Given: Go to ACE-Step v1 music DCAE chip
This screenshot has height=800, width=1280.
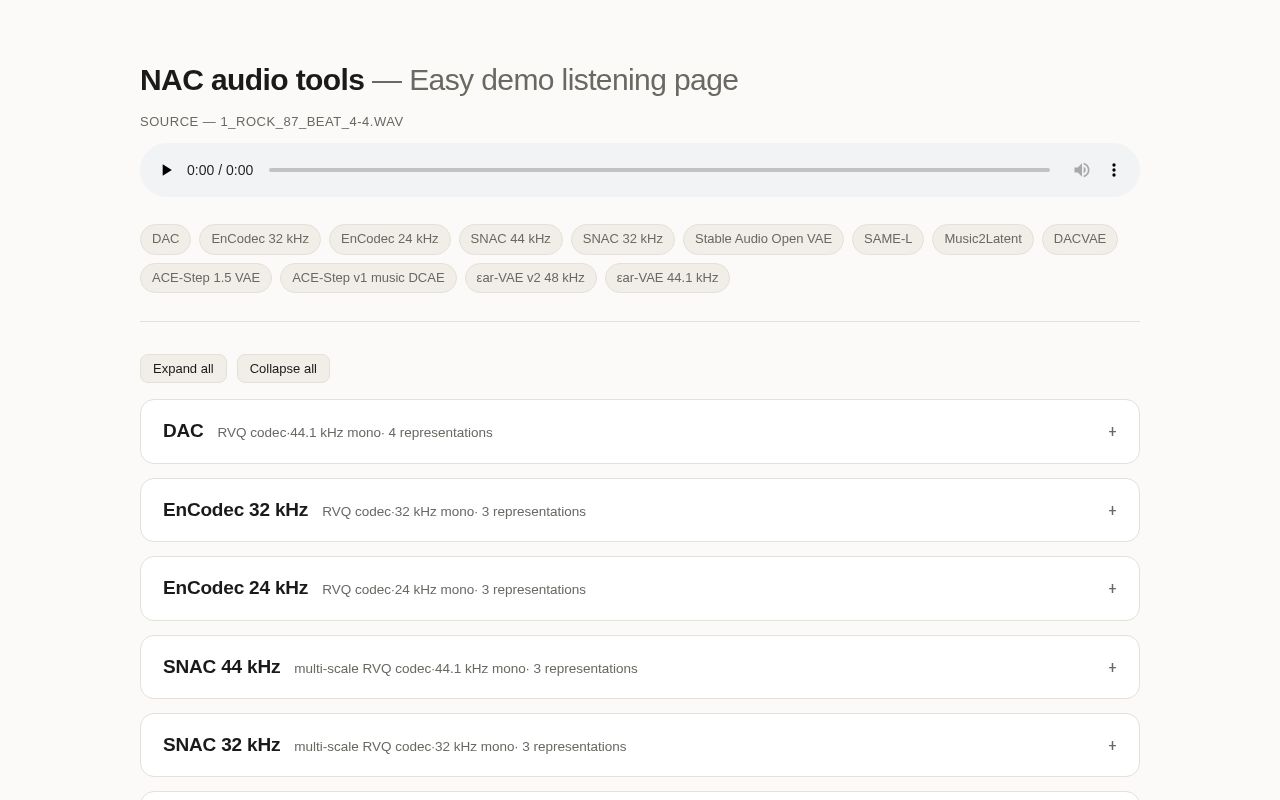Looking at the screenshot, I should pos(368,278).
